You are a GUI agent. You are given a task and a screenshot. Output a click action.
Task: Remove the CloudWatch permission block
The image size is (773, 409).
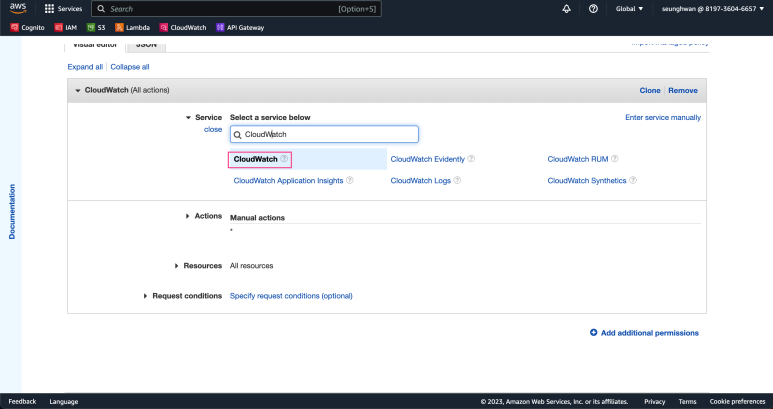click(683, 91)
